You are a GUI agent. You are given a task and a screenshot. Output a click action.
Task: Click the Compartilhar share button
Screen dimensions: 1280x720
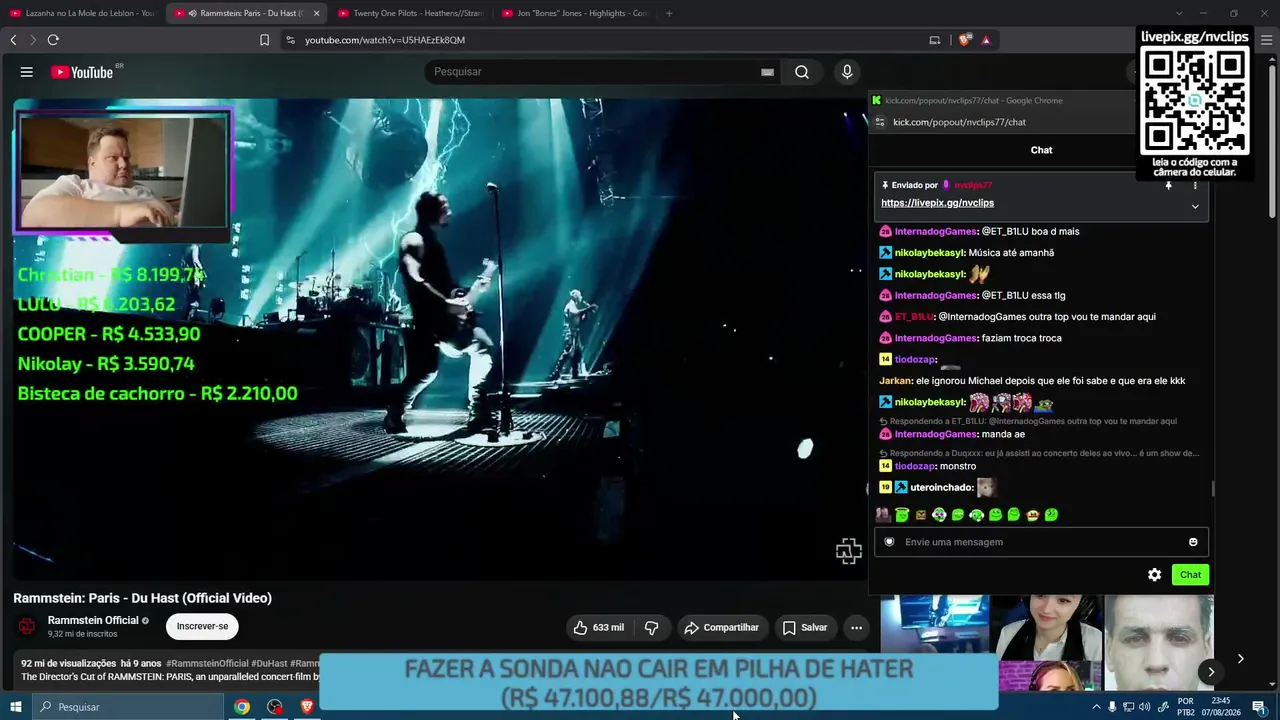(x=722, y=628)
